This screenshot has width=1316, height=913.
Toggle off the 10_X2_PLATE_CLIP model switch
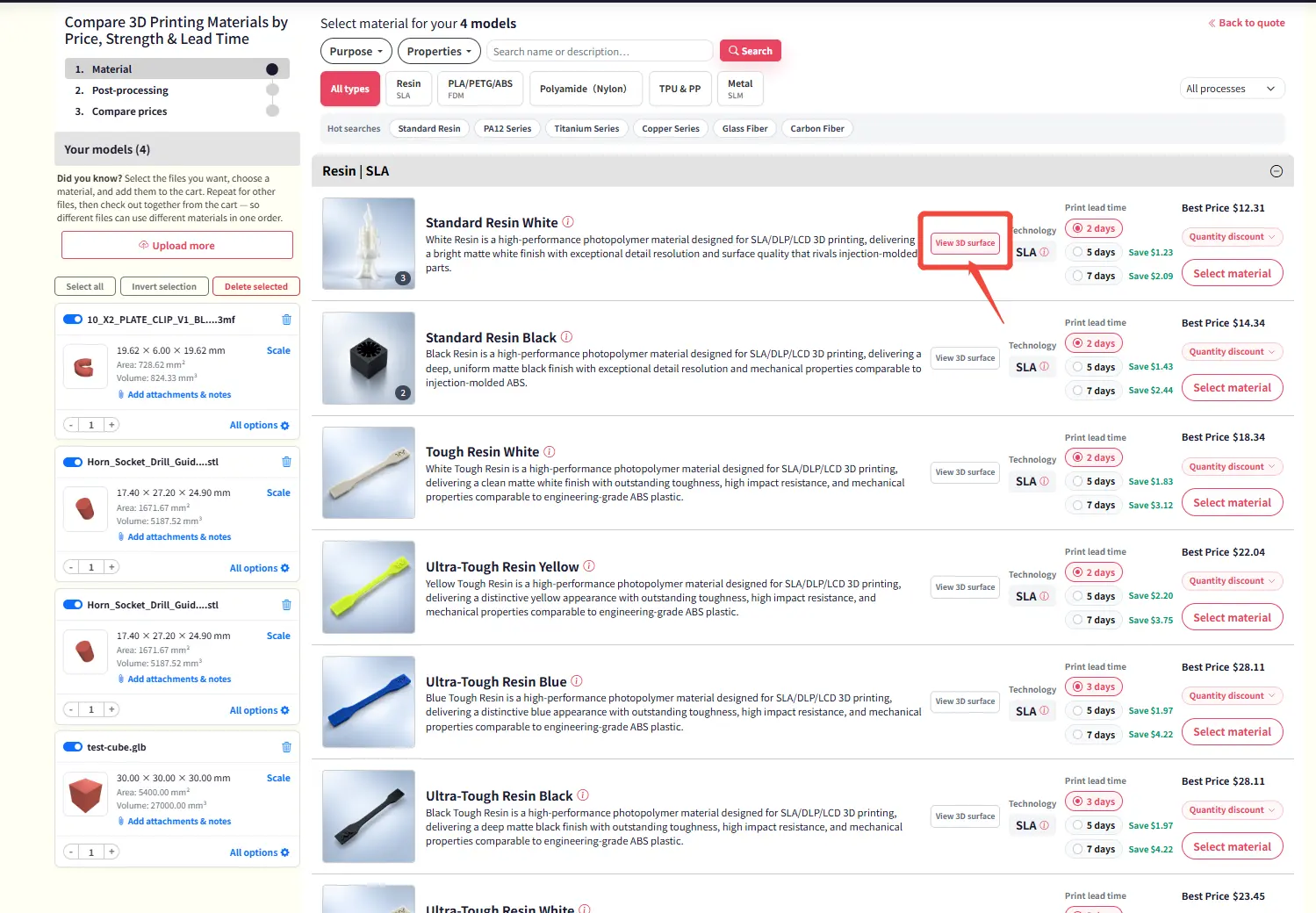[x=73, y=320]
